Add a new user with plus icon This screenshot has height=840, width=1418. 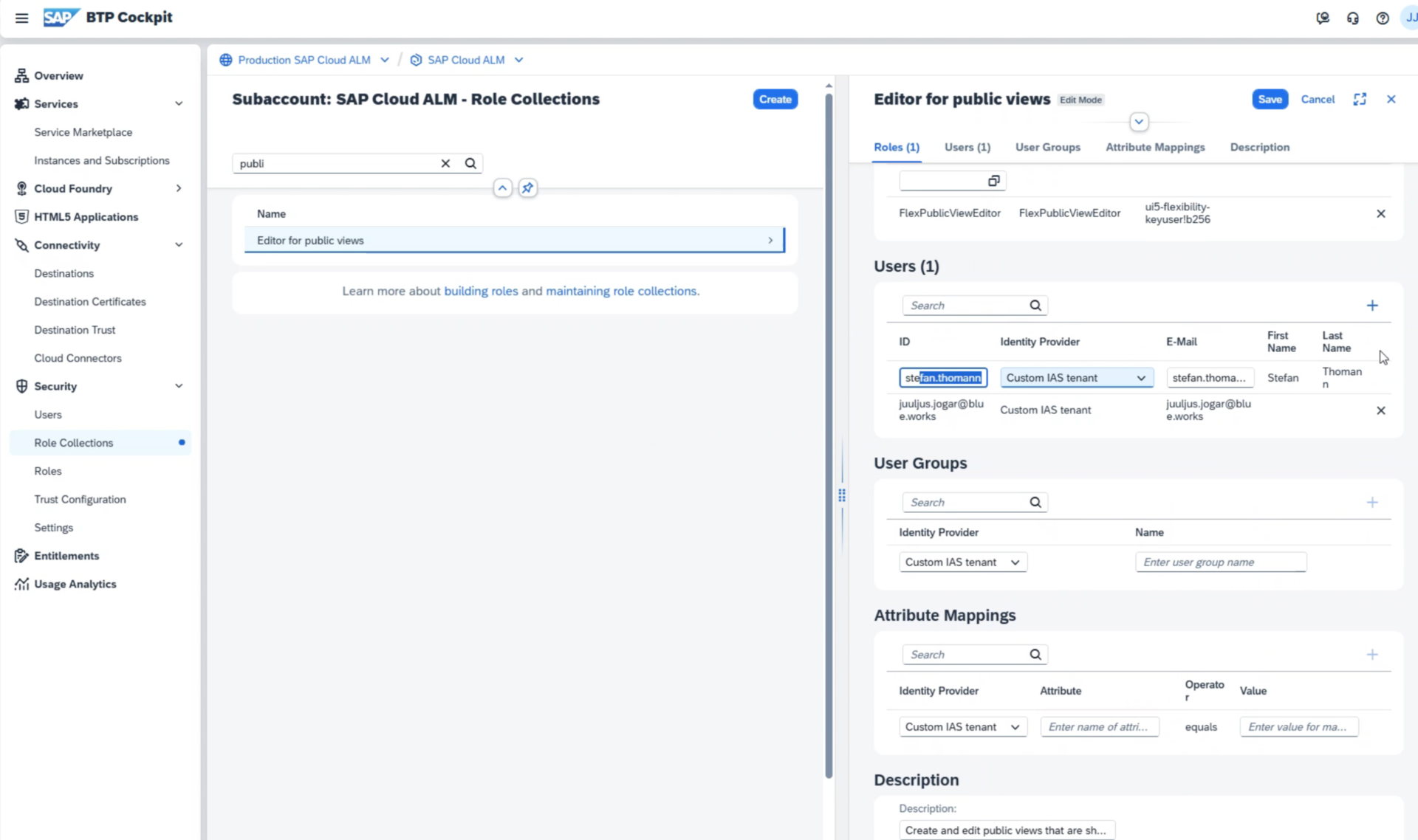[x=1372, y=306]
